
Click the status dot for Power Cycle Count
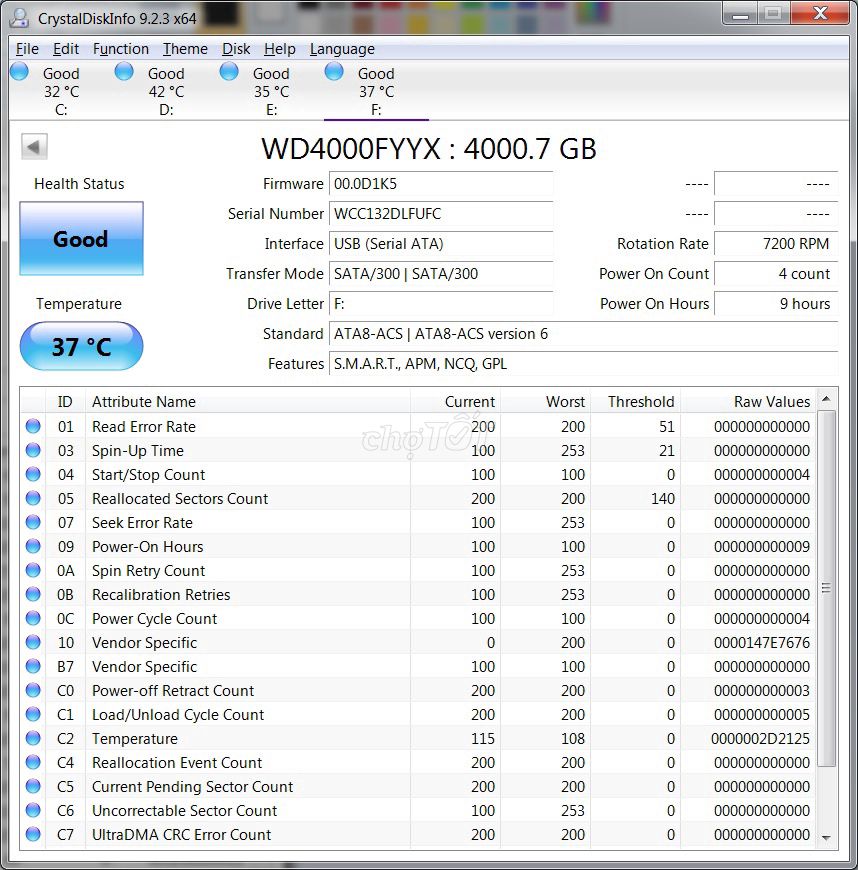point(33,618)
